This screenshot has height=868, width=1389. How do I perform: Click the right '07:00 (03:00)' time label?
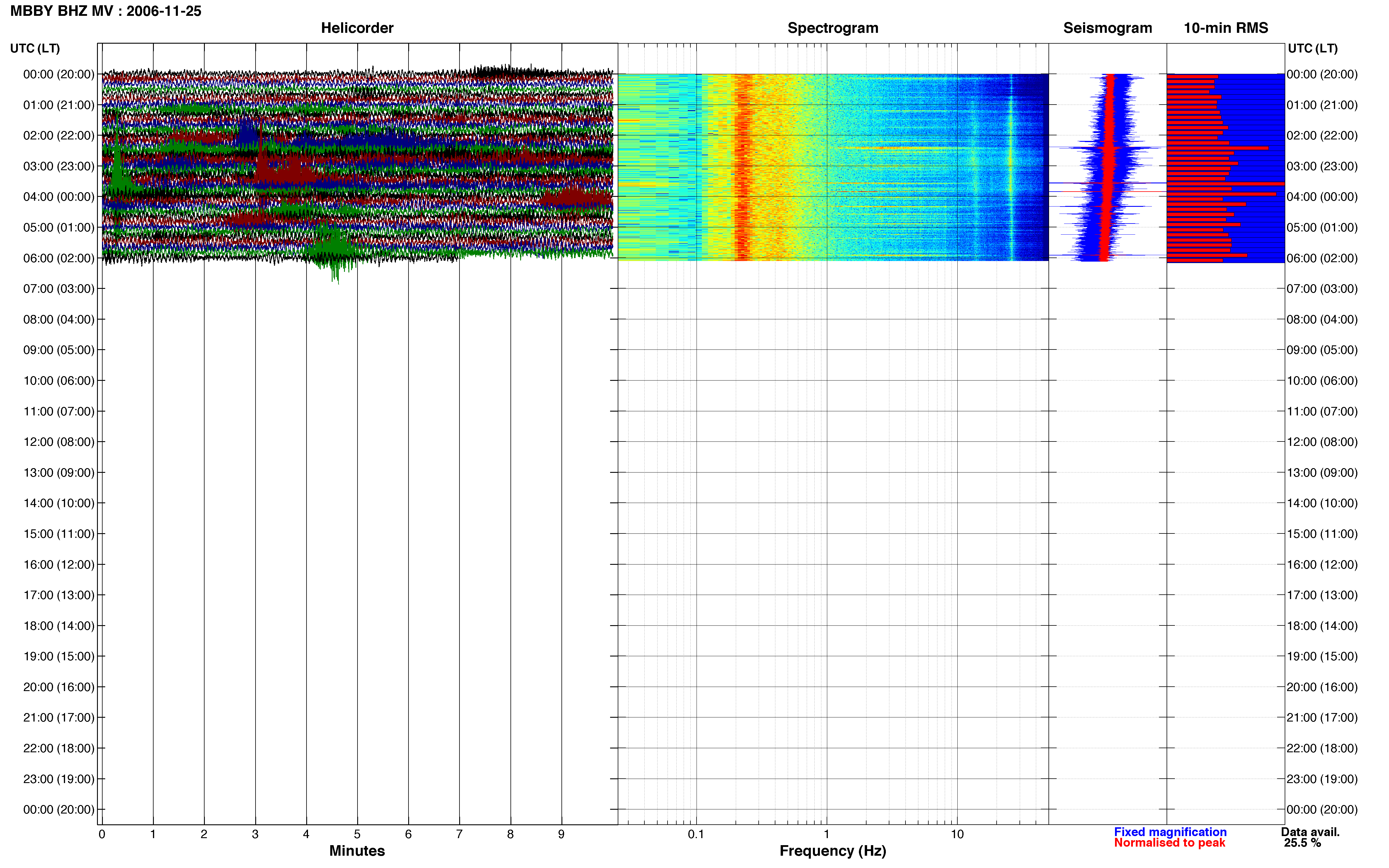click(x=1322, y=289)
